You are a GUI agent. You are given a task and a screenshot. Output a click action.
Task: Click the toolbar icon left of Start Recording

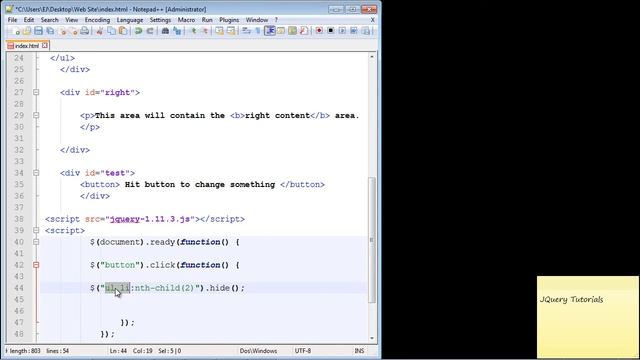[304, 31]
